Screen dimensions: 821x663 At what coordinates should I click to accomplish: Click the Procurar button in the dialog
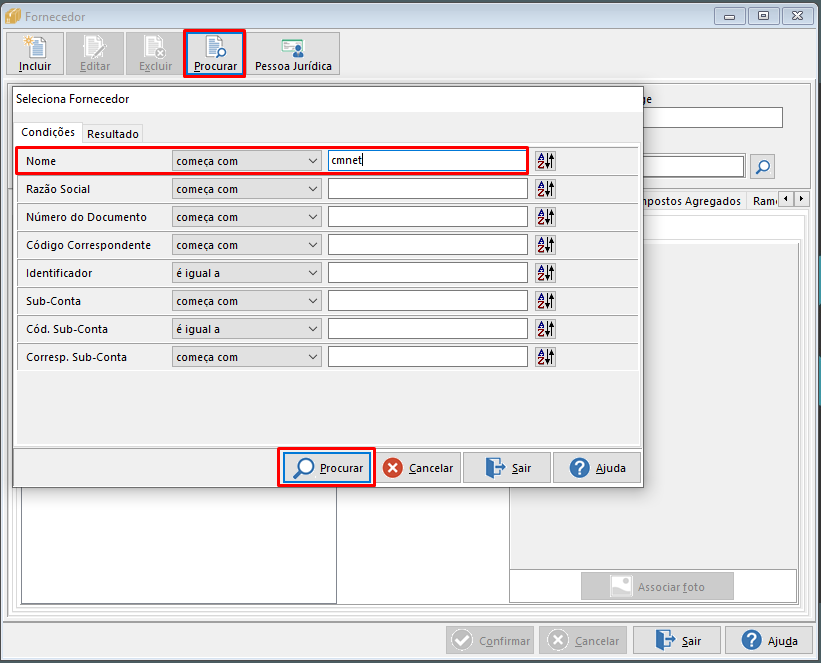pos(327,468)
